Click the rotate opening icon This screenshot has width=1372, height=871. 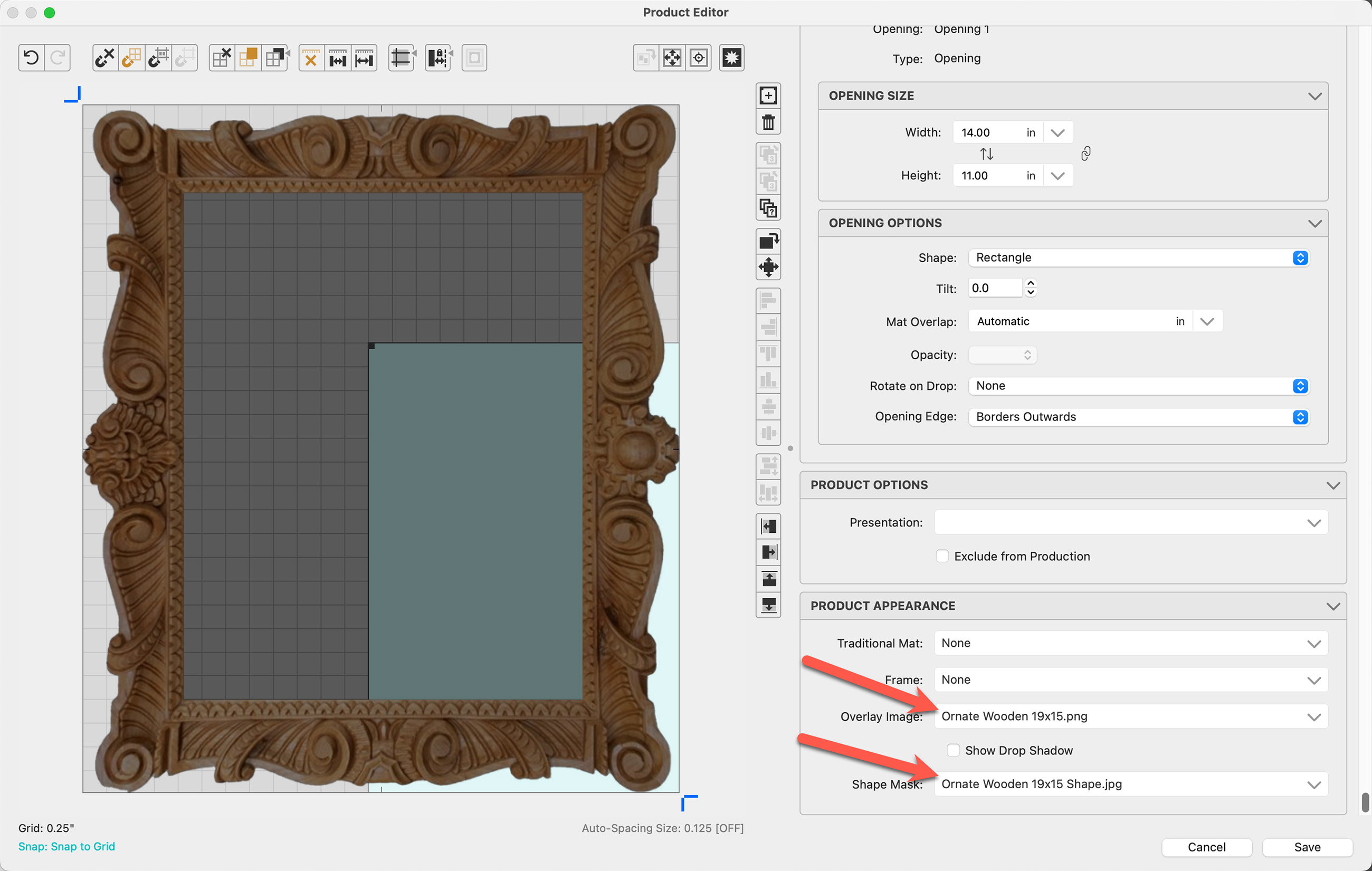(768, 241)
